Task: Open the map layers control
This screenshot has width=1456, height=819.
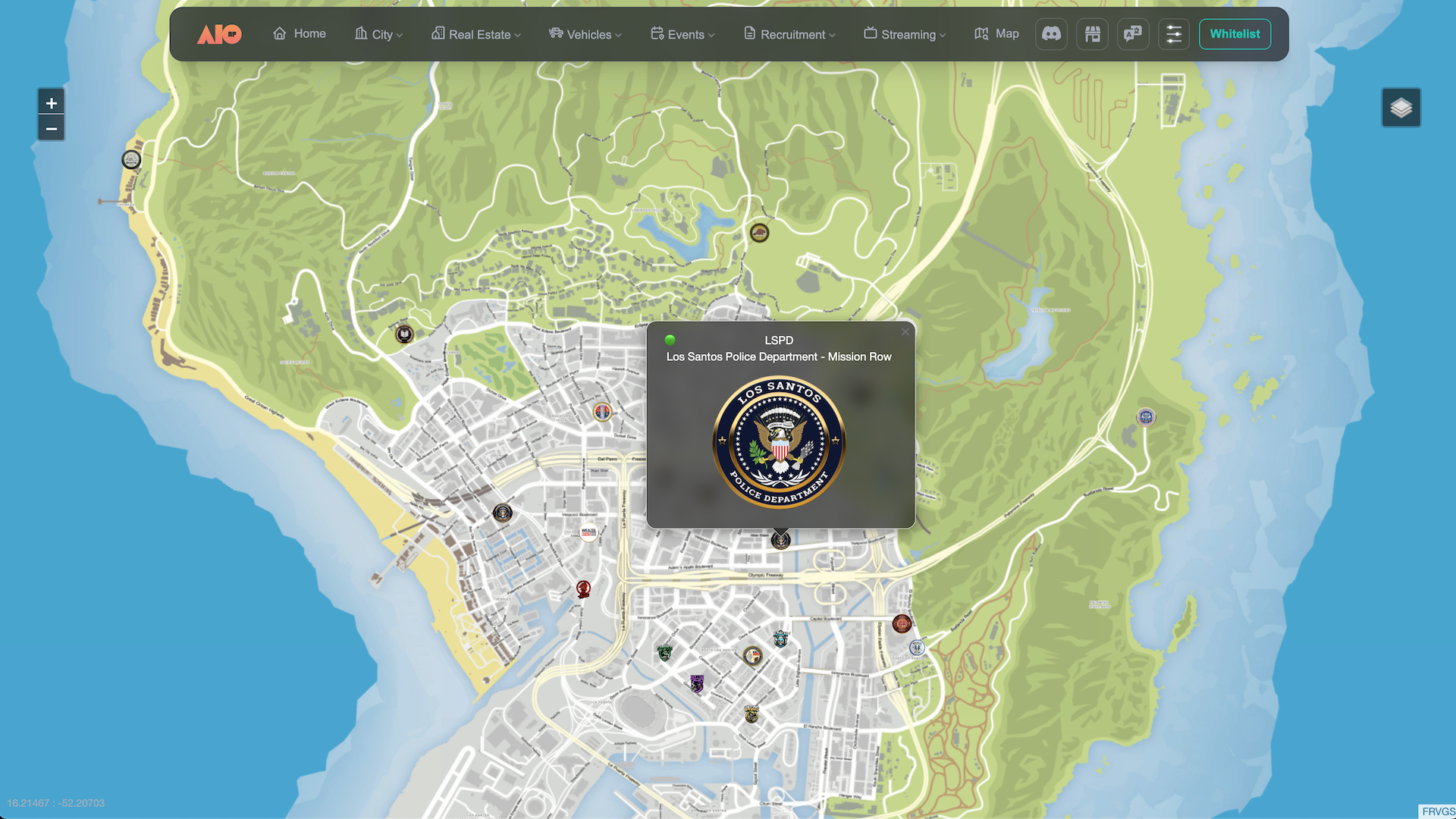Action: pyautogui.click(x=1401, y=108)
